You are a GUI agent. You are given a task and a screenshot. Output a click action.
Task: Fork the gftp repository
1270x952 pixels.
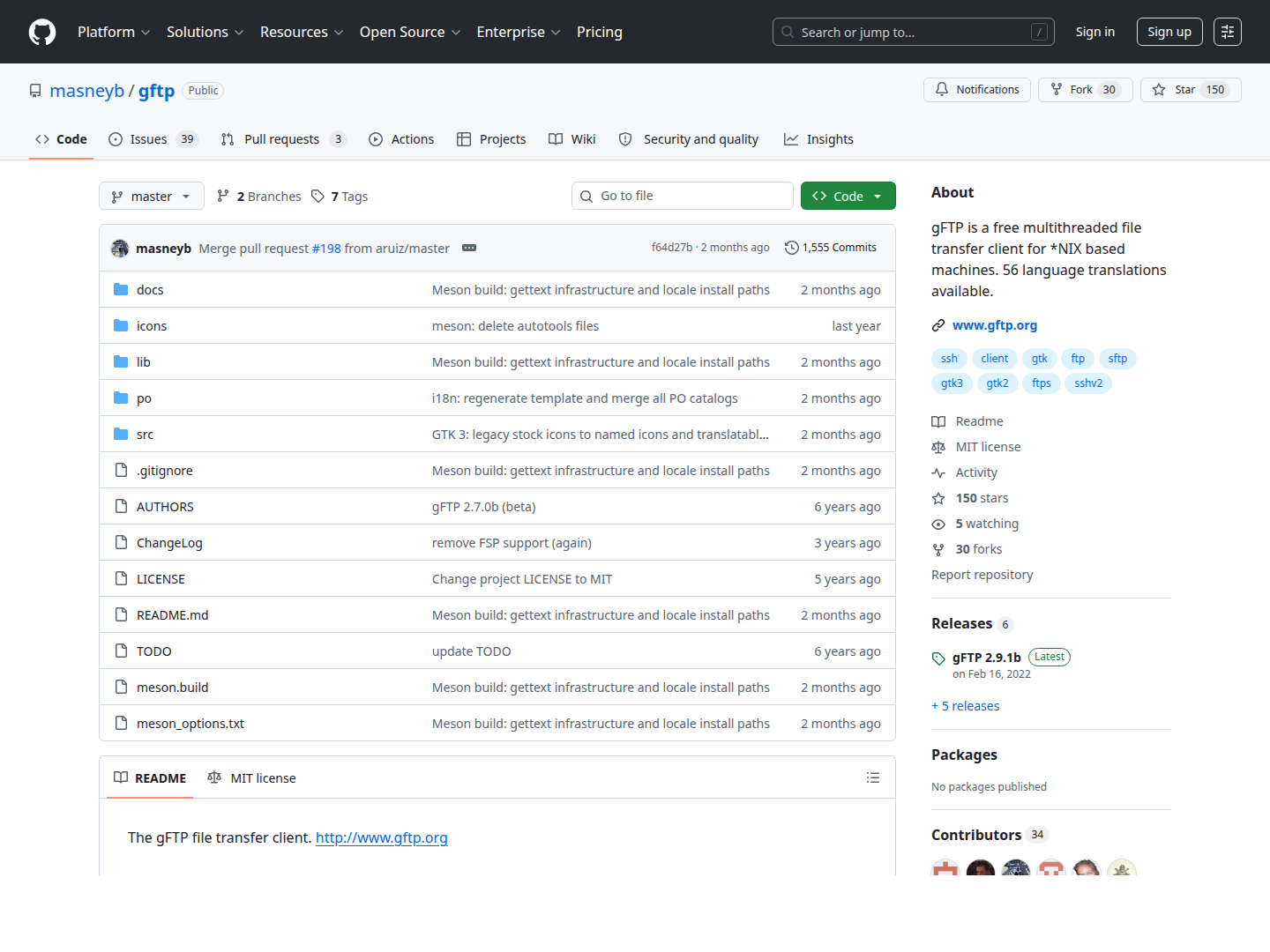pyautogui.click(x=1086, y=90)
